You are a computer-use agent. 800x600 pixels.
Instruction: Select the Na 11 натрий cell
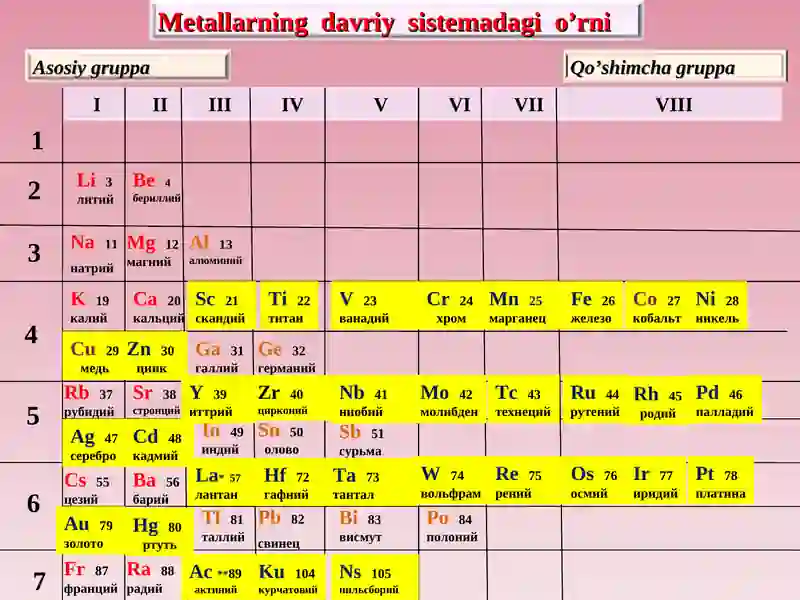click(x=94, y=254)
